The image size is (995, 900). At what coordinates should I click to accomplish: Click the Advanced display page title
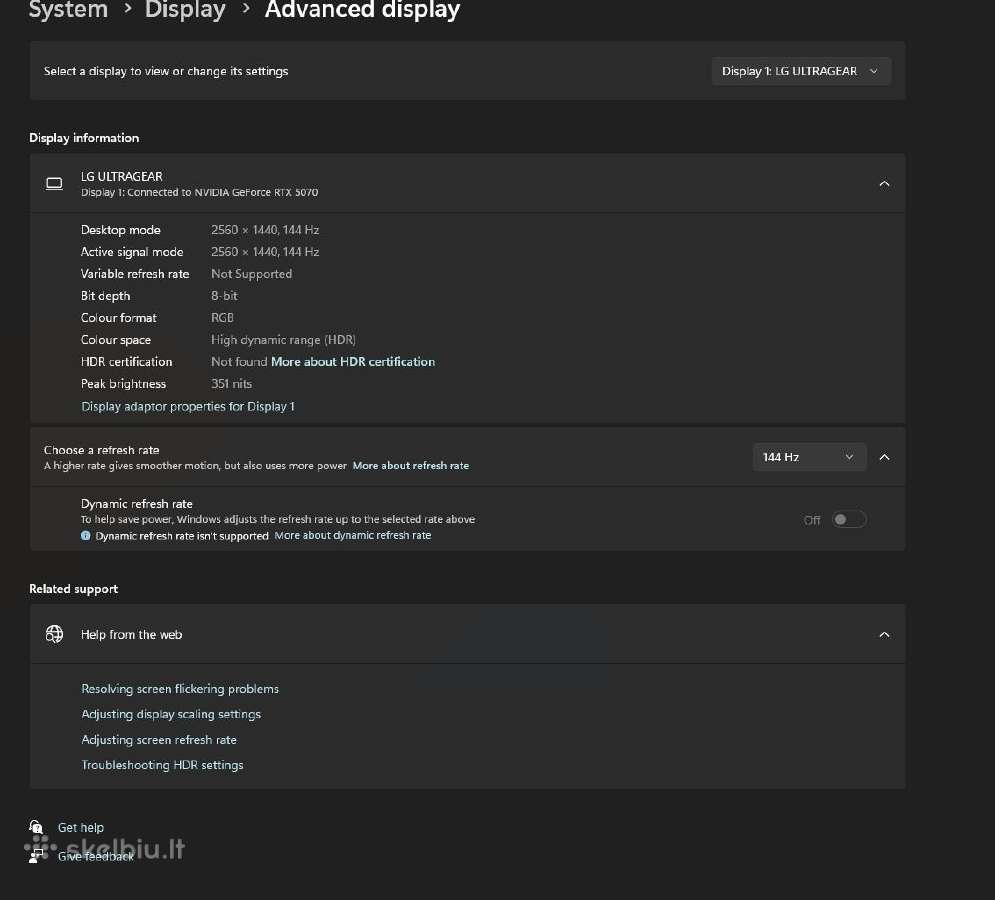click(x=362, y=10)
